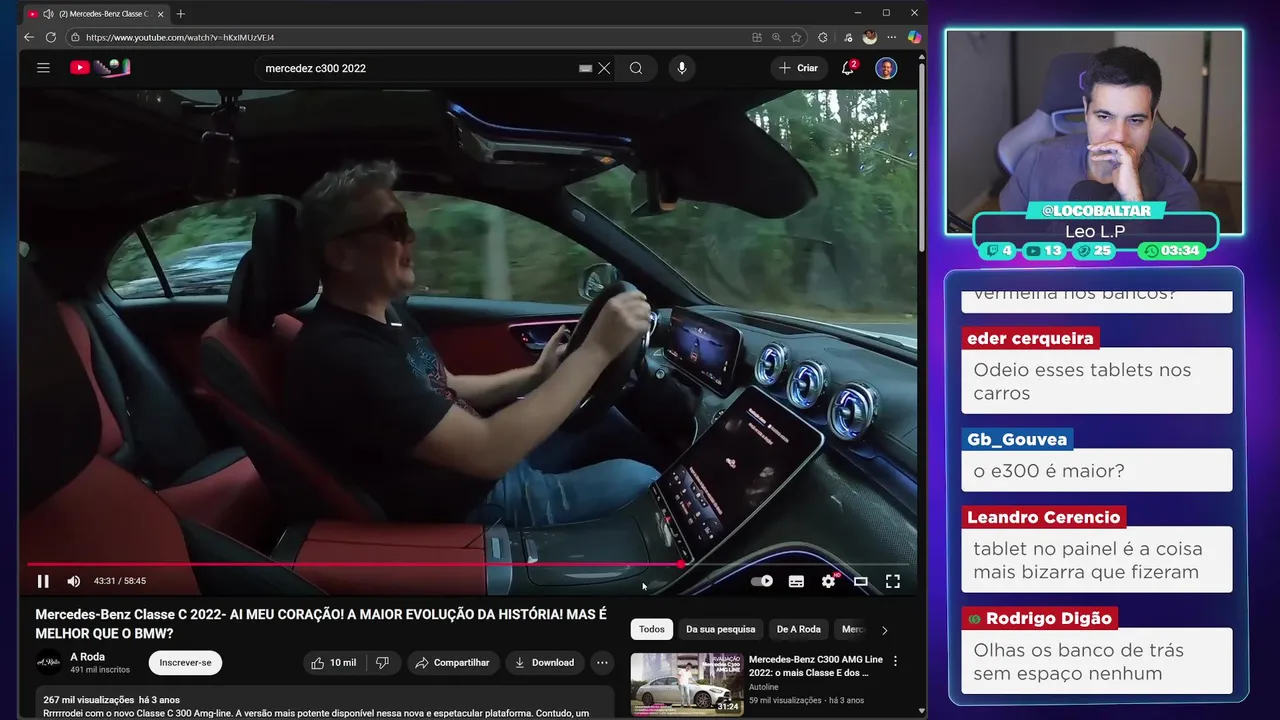
Task: Open the A Roda channel avatar
Action: click(49, 662)
